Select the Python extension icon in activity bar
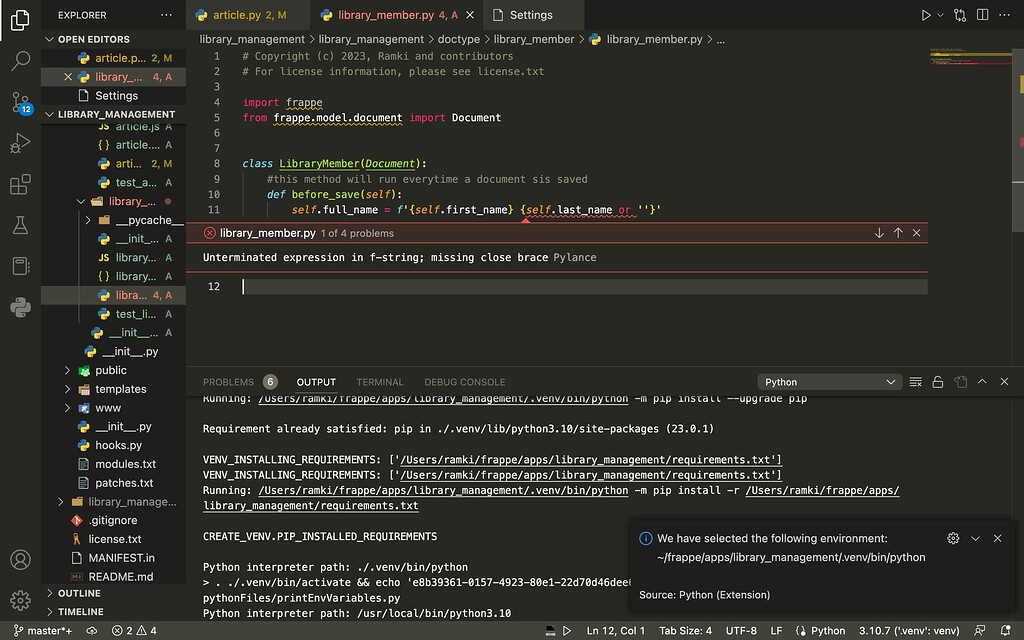Screen dimensions: 1024x640 pos(20,305)
